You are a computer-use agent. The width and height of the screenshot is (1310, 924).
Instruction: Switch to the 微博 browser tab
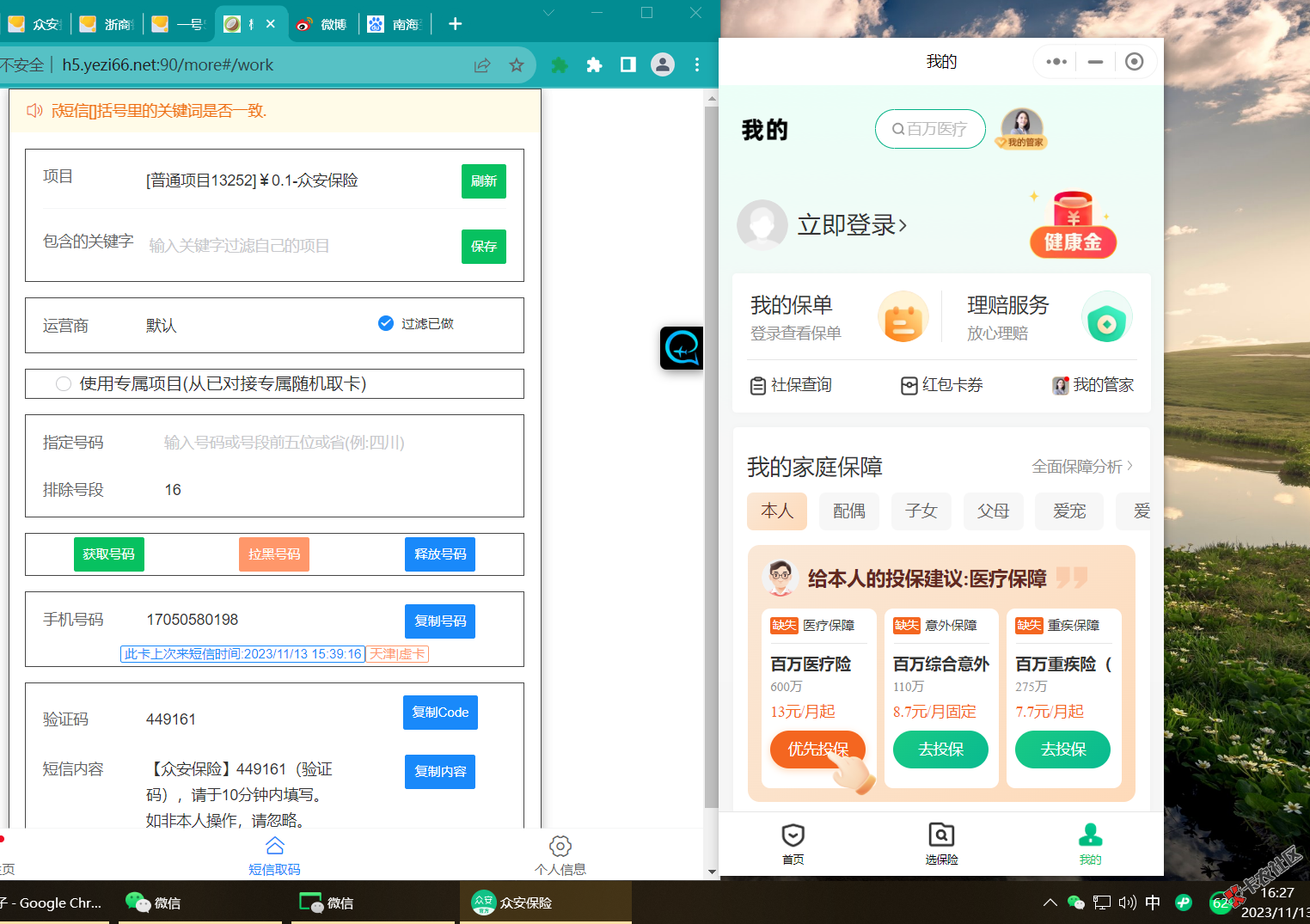pyautogui.click(x=322, y=24)
